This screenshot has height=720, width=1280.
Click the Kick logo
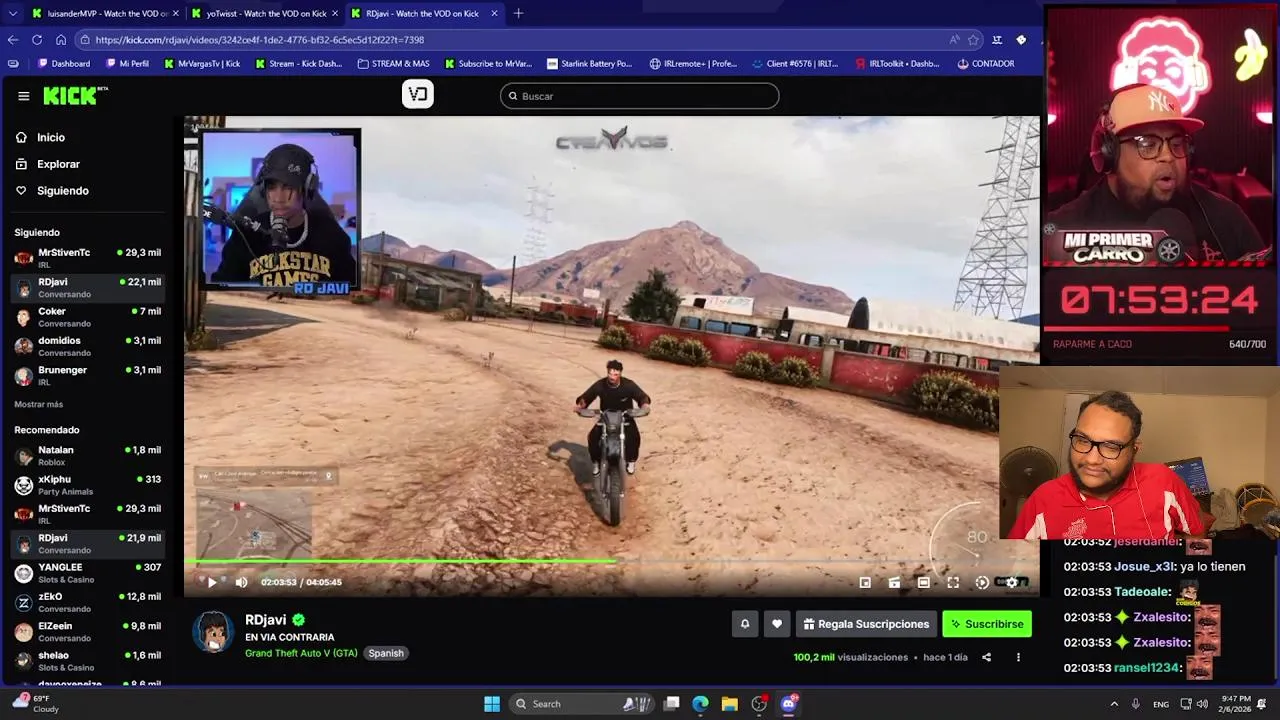(x=75, y=95)
